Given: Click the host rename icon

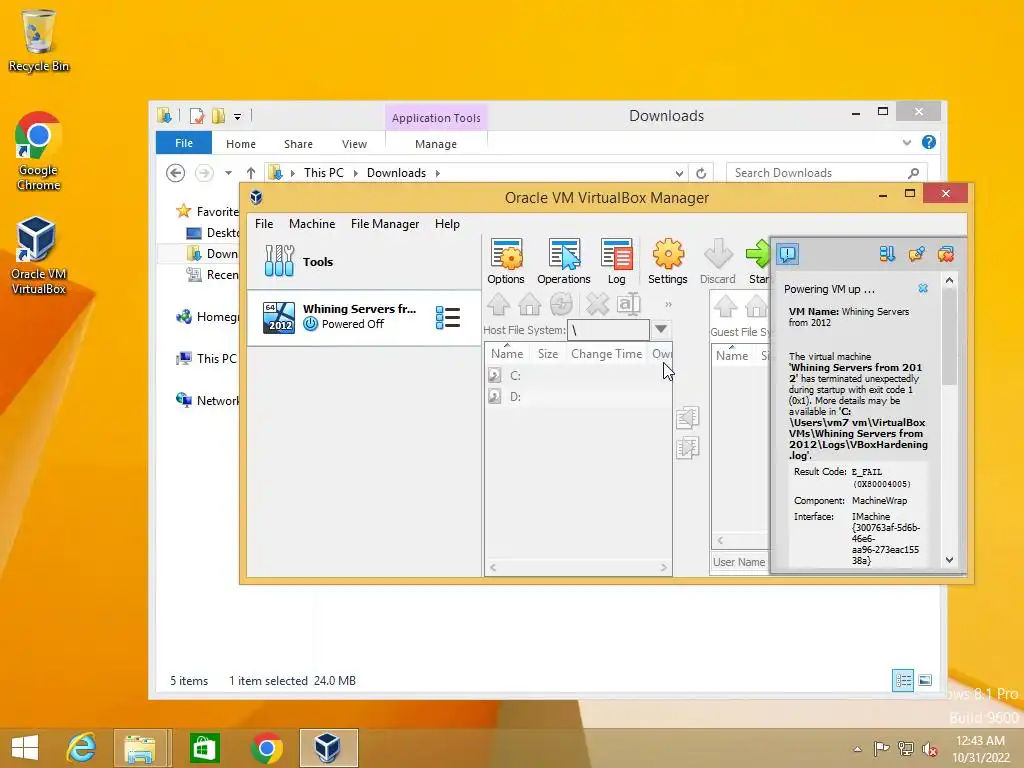Looking at the screenshot, I should pyautogui.click(x=628, y=304).
